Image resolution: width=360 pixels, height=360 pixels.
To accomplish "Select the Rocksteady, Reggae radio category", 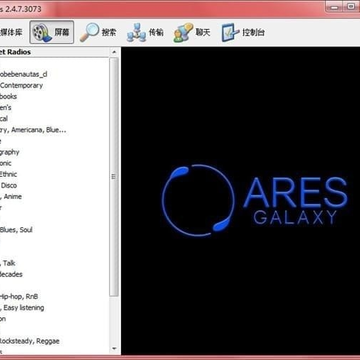I will (30, 341).
